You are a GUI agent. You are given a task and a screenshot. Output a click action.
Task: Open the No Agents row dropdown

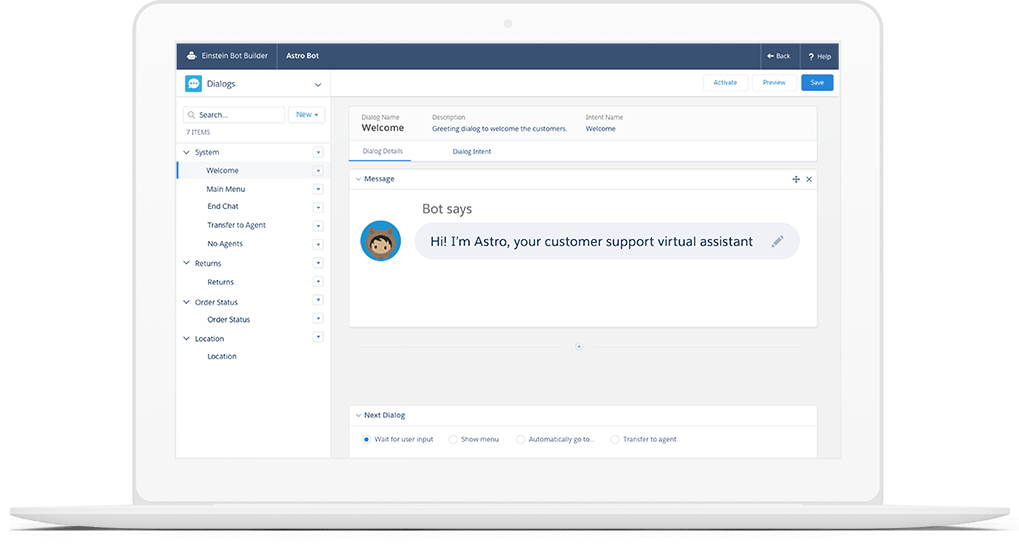(318, 244)
